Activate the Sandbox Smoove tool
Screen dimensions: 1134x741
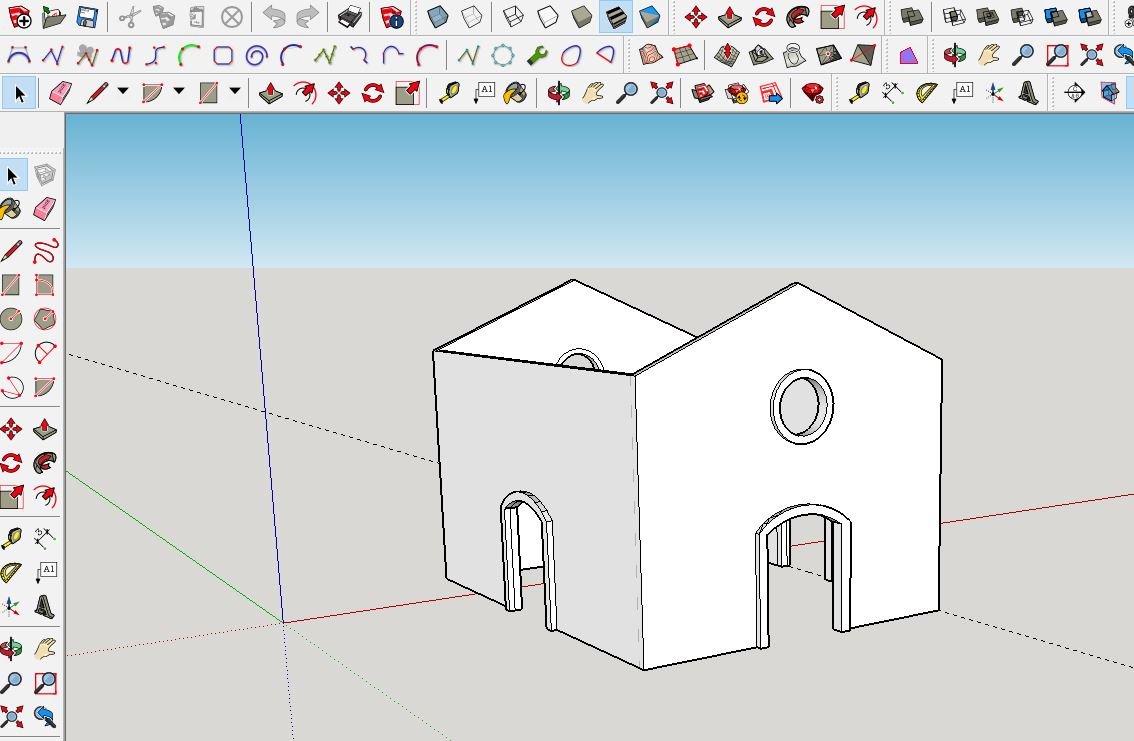[727, 55]
